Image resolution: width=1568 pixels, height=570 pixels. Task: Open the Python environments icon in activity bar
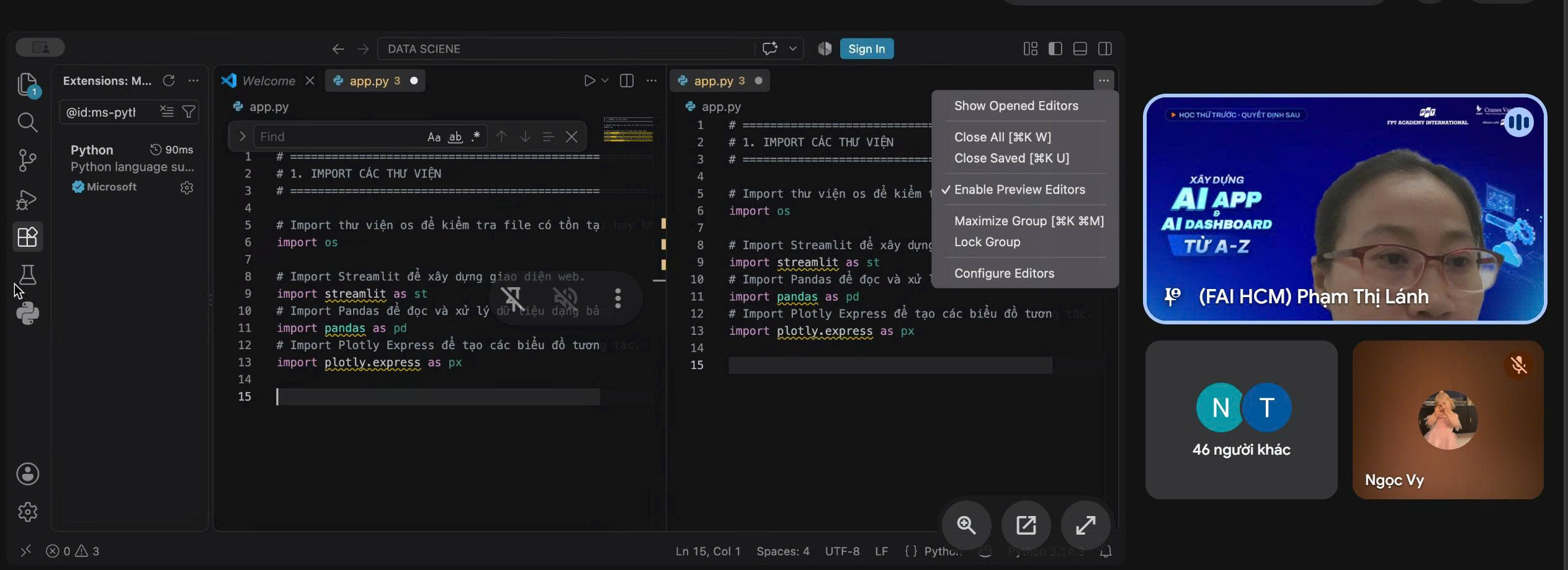click(27, 313)
